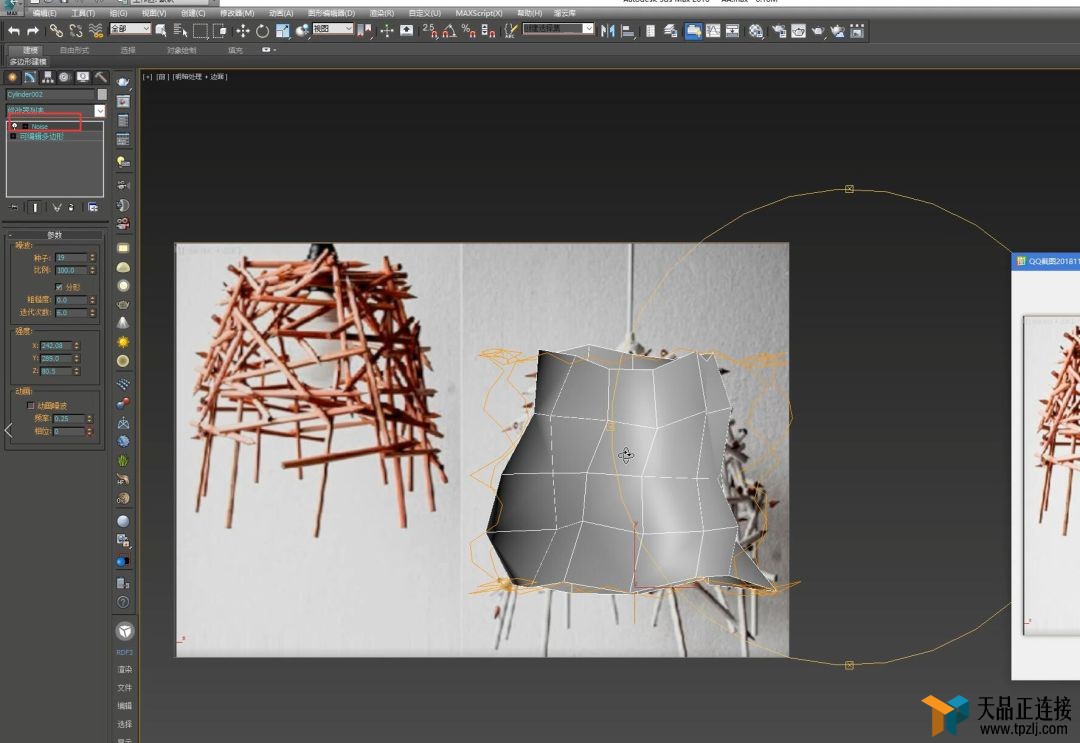This screenshot has height=743, width=1080.
Task: Click the 比例 scale spinner arrows
Action: 92,270
